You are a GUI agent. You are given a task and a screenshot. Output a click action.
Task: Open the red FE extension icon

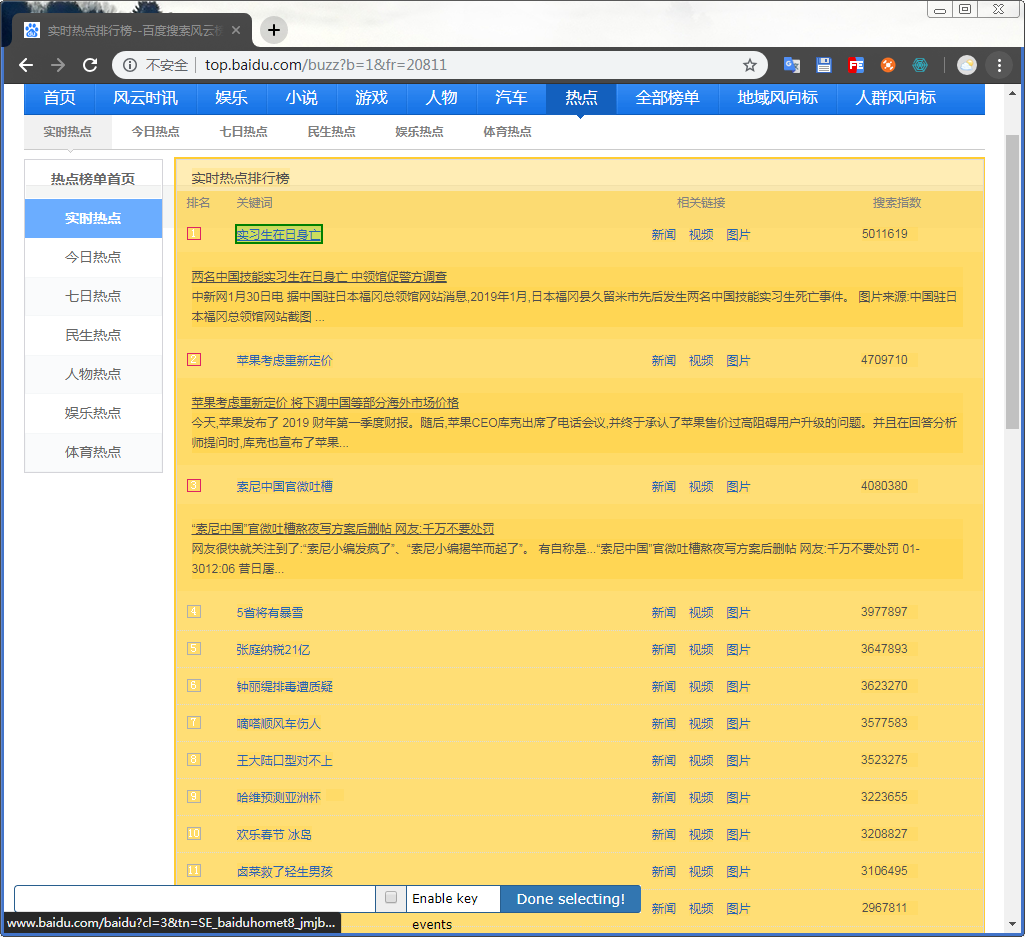pyautogui.click(x=856, y=65)
